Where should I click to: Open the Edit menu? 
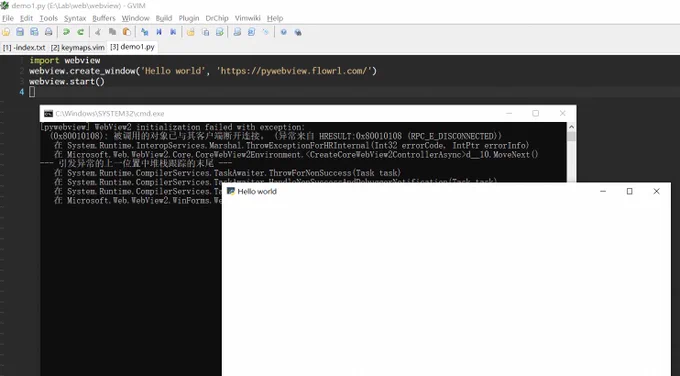click(26, 18)
